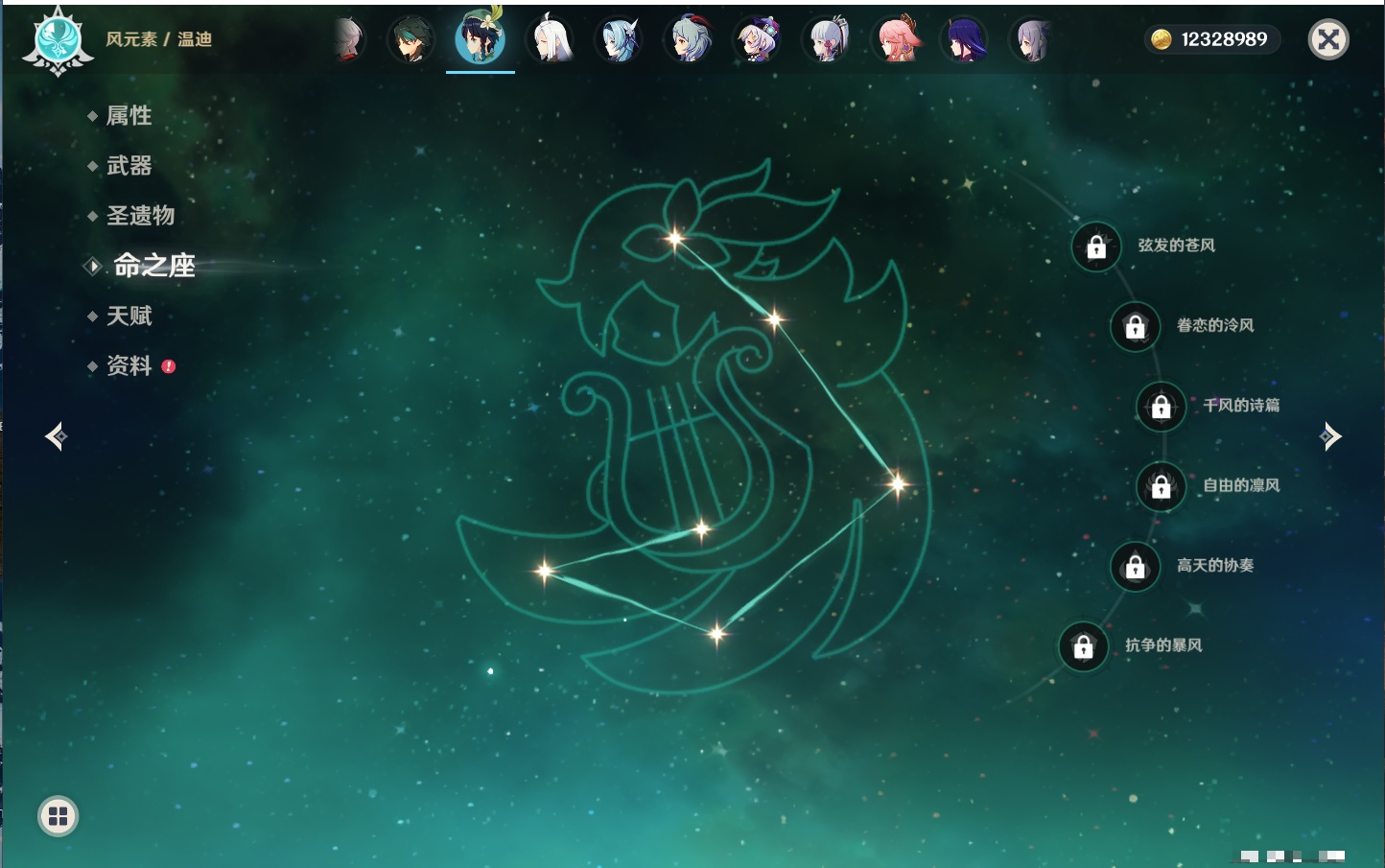Open the locked 千风的诗篇 constellation node
The width and height of the screenshot is (1385, 868).
point(1162,407)
